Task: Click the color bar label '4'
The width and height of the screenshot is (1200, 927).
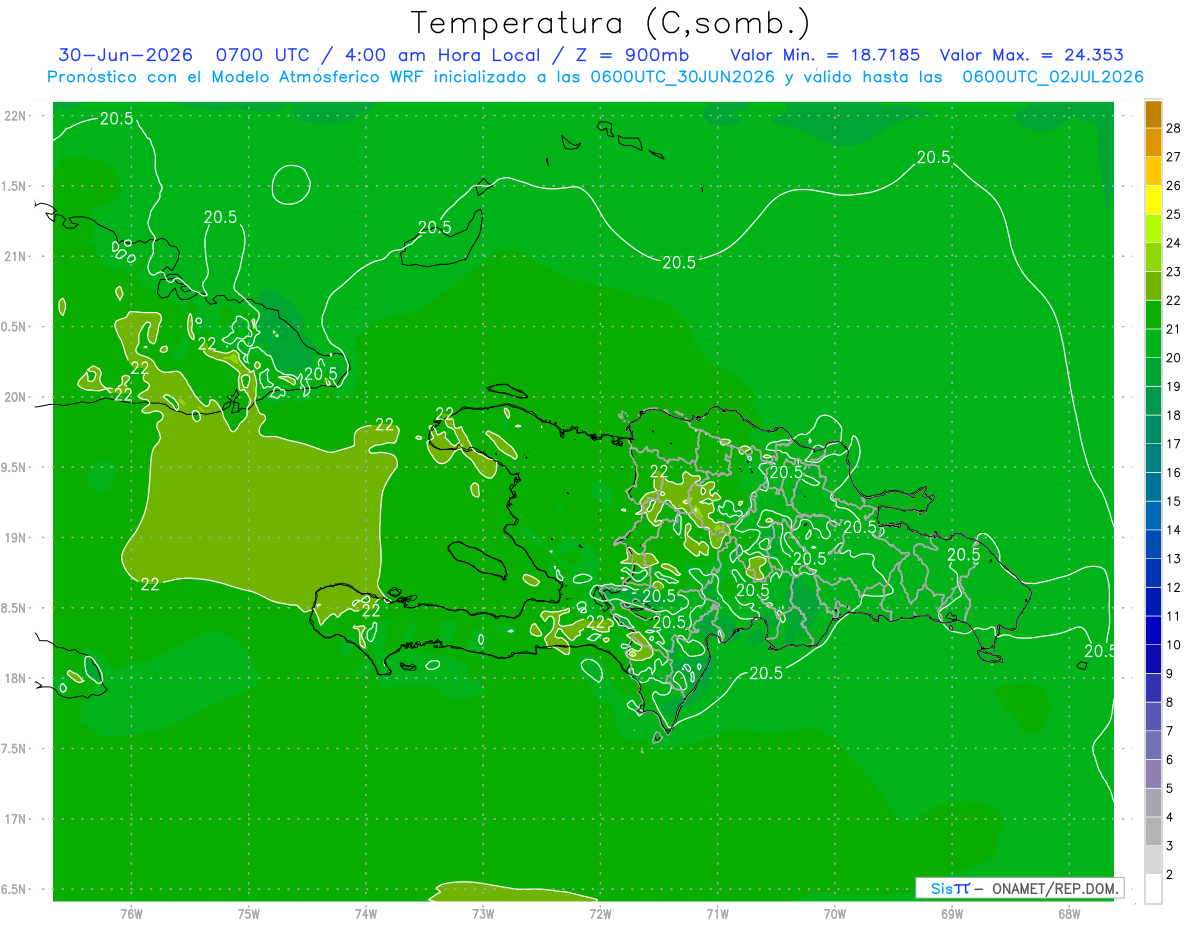Action: click(x=1170, y=817)
